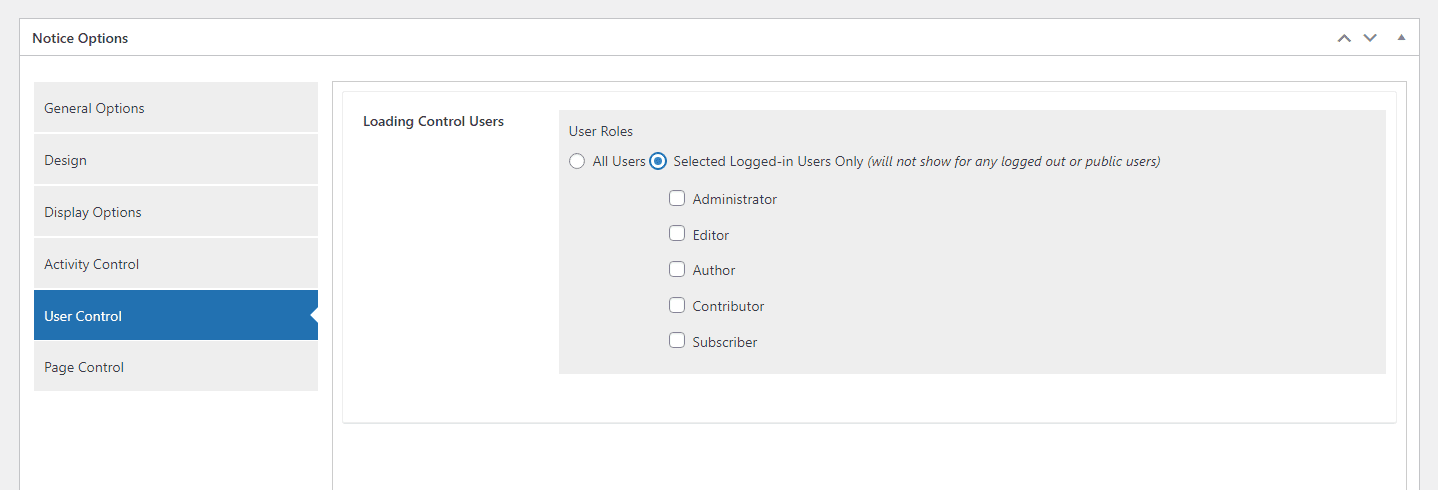Switch to Display Options tab

pos(176,212)
